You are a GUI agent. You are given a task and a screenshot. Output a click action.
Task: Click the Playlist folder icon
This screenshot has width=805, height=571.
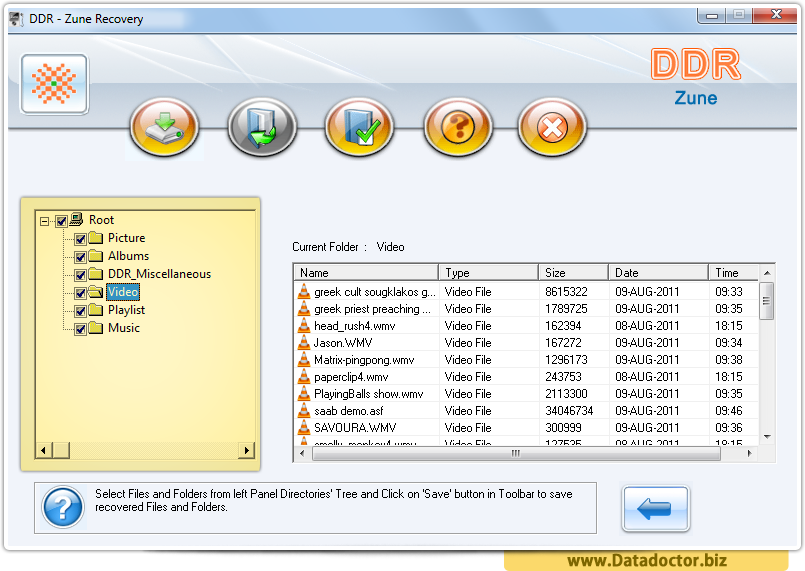click(x=95, y=310)
